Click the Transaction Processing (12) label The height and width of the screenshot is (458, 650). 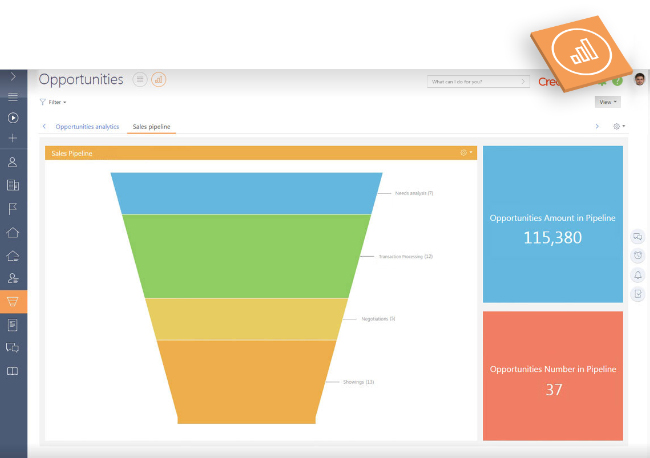tap(406, 257)
